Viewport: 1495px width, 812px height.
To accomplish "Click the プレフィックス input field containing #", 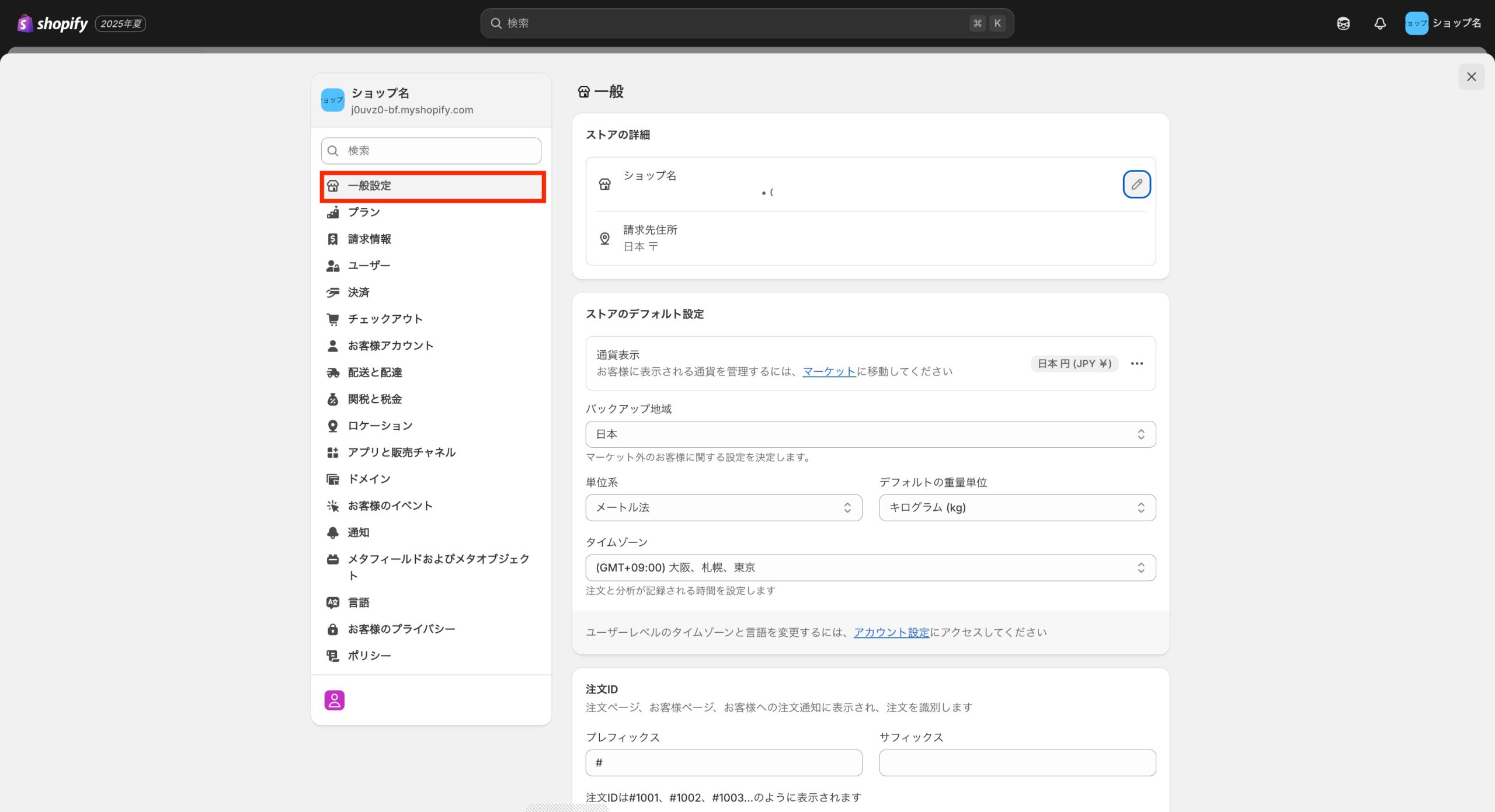I will click(723, 763).
